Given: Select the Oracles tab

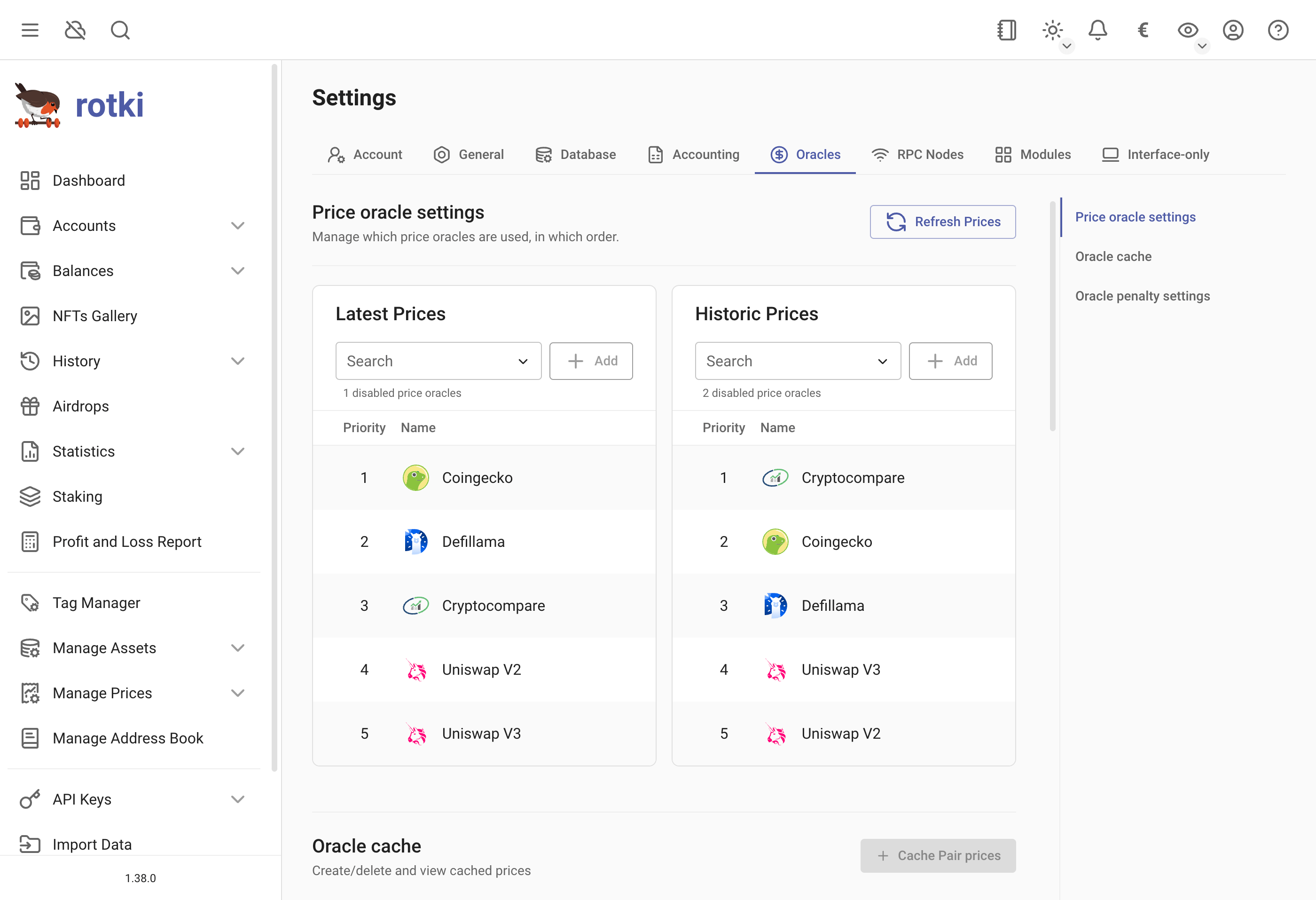Looking at the screenshot, I should point(805,155).
